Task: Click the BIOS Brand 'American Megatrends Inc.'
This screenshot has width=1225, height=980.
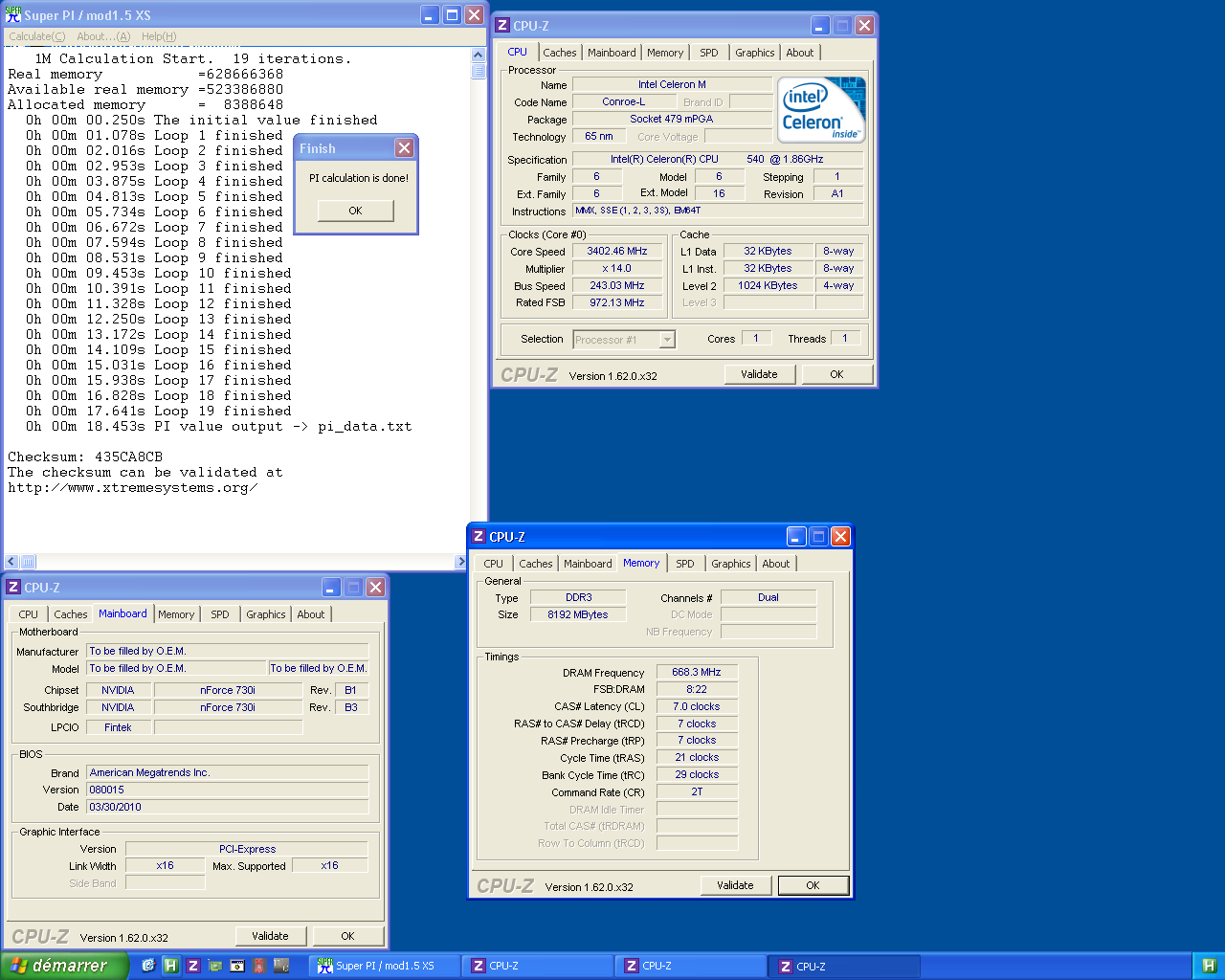Action: click(x=228, y=772)
